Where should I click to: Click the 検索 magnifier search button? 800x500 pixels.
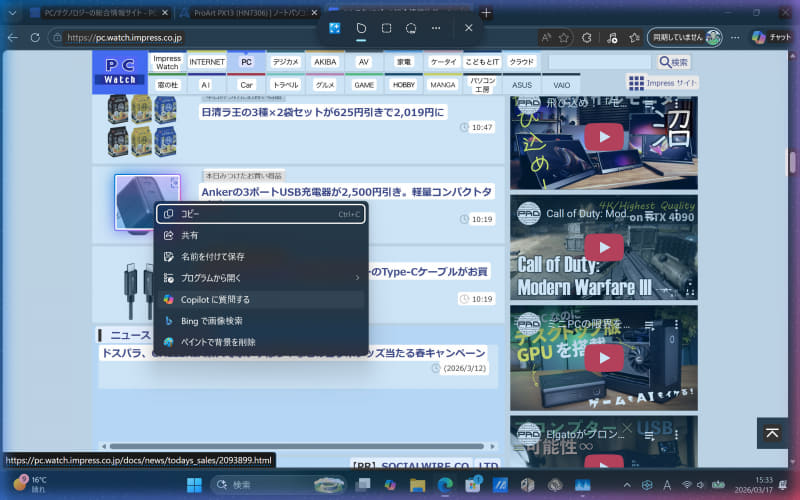point(673,62)
